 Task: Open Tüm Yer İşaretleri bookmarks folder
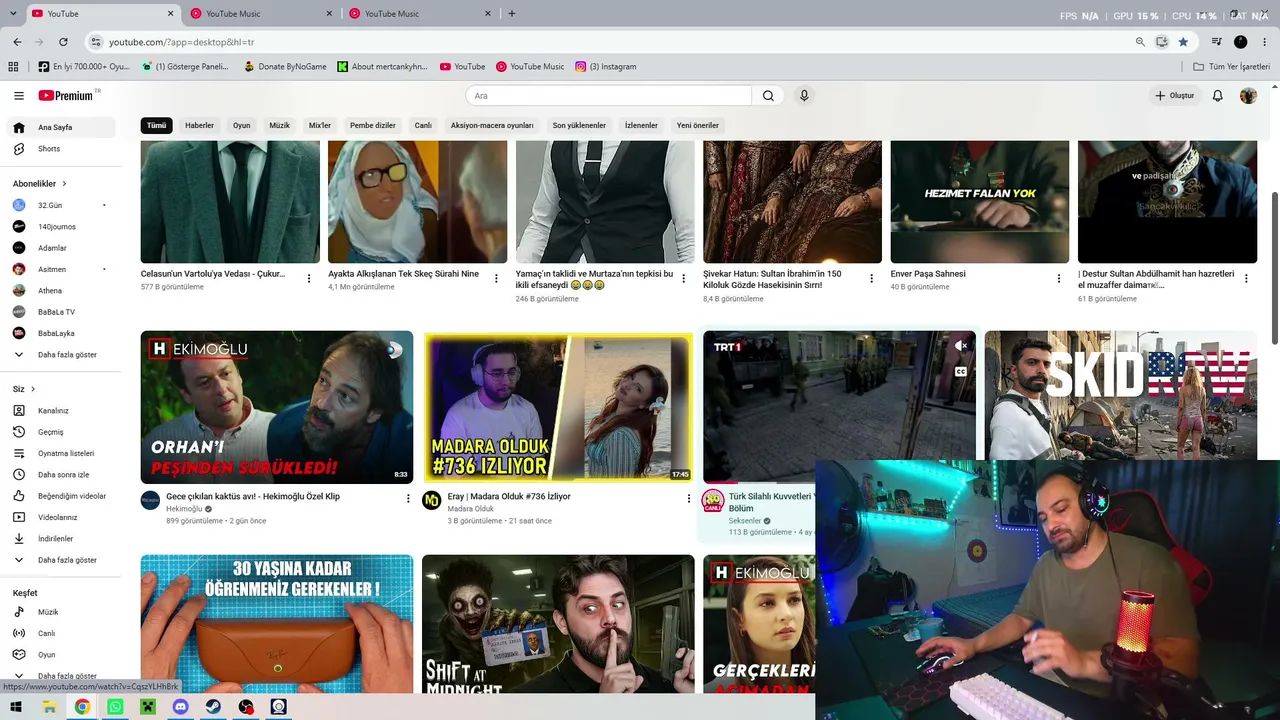(1232, 67)
